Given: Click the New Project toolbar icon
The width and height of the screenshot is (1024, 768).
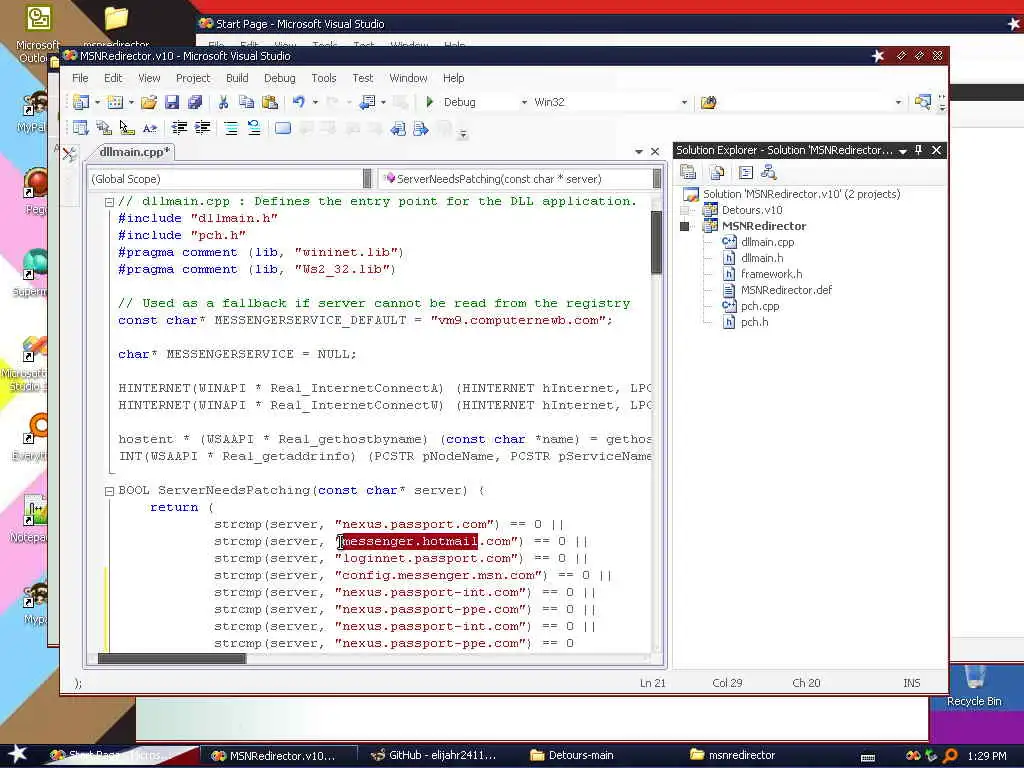Looking at the screenshot, I should pyautogui.click(x=81, y=102).
